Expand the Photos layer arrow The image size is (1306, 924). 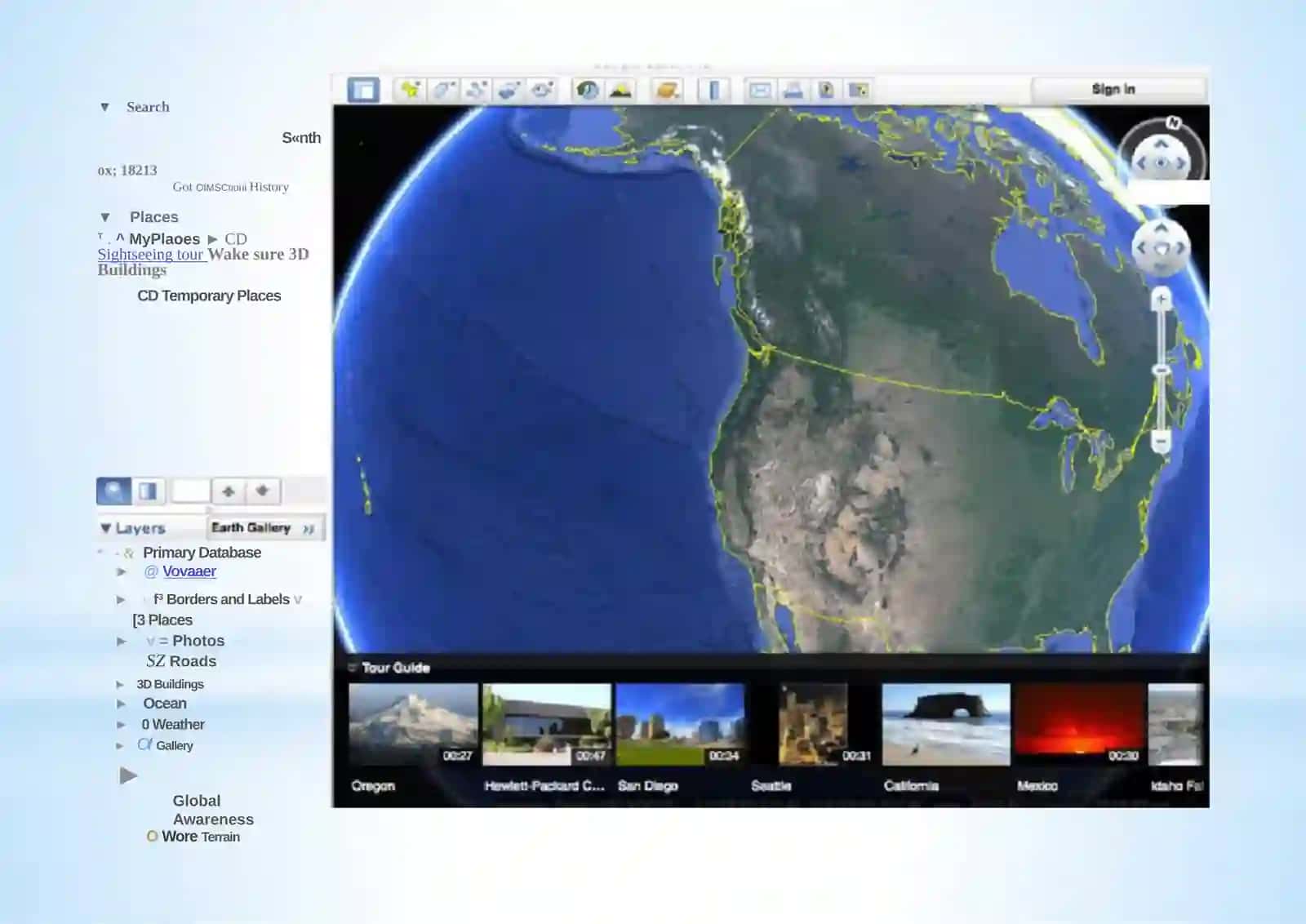pyautogui.click(x=122, y=642)
